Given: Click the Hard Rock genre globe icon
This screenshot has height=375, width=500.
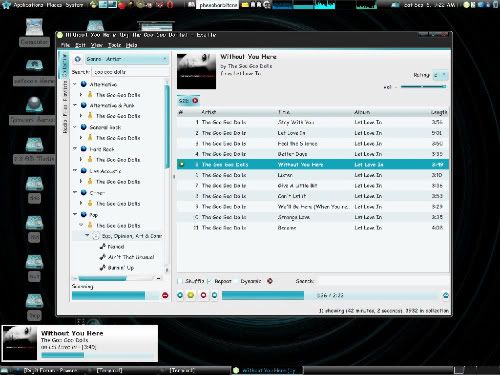Looking at the screenshot, I should [x=84, y=149].
